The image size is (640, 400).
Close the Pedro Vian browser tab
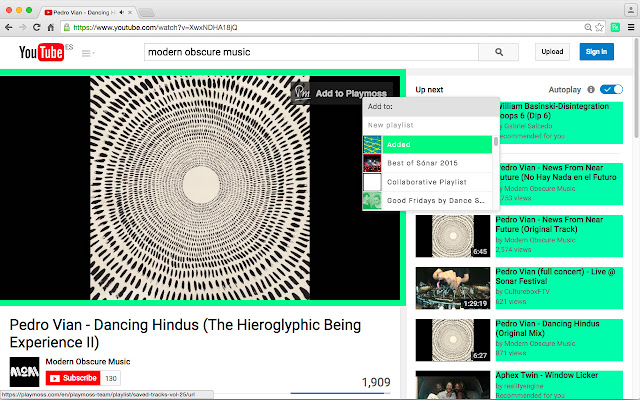click(x=130, y=13)
